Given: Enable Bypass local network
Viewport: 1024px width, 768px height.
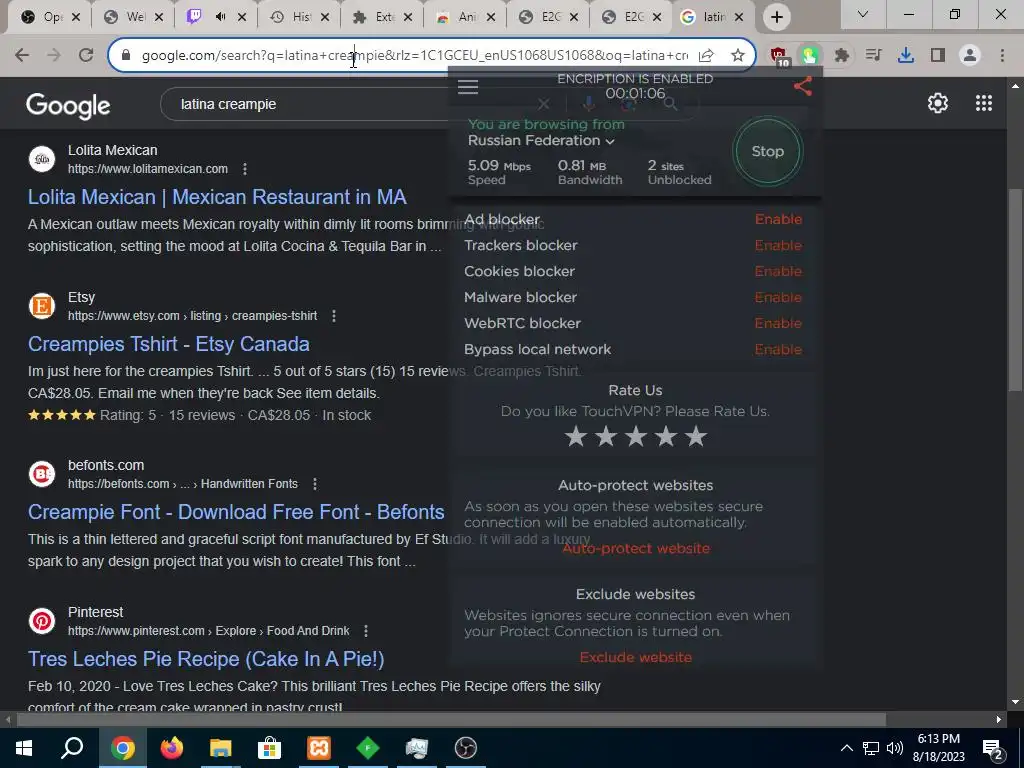Looking at the screenshot, I should 778,349.
